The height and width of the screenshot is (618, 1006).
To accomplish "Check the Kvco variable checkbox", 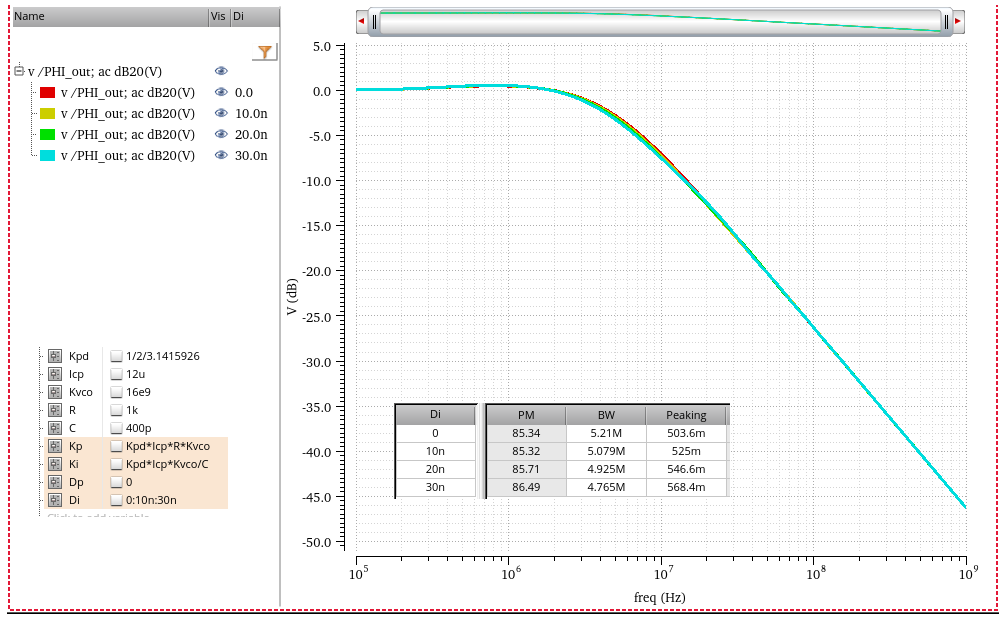I will coord(116,392).
